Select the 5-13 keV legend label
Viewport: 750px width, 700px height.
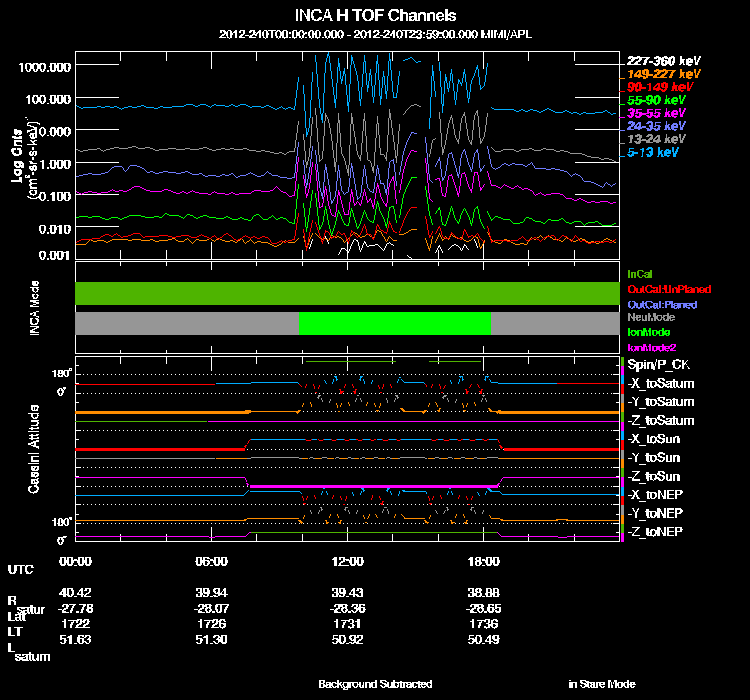tap(652, 152)
